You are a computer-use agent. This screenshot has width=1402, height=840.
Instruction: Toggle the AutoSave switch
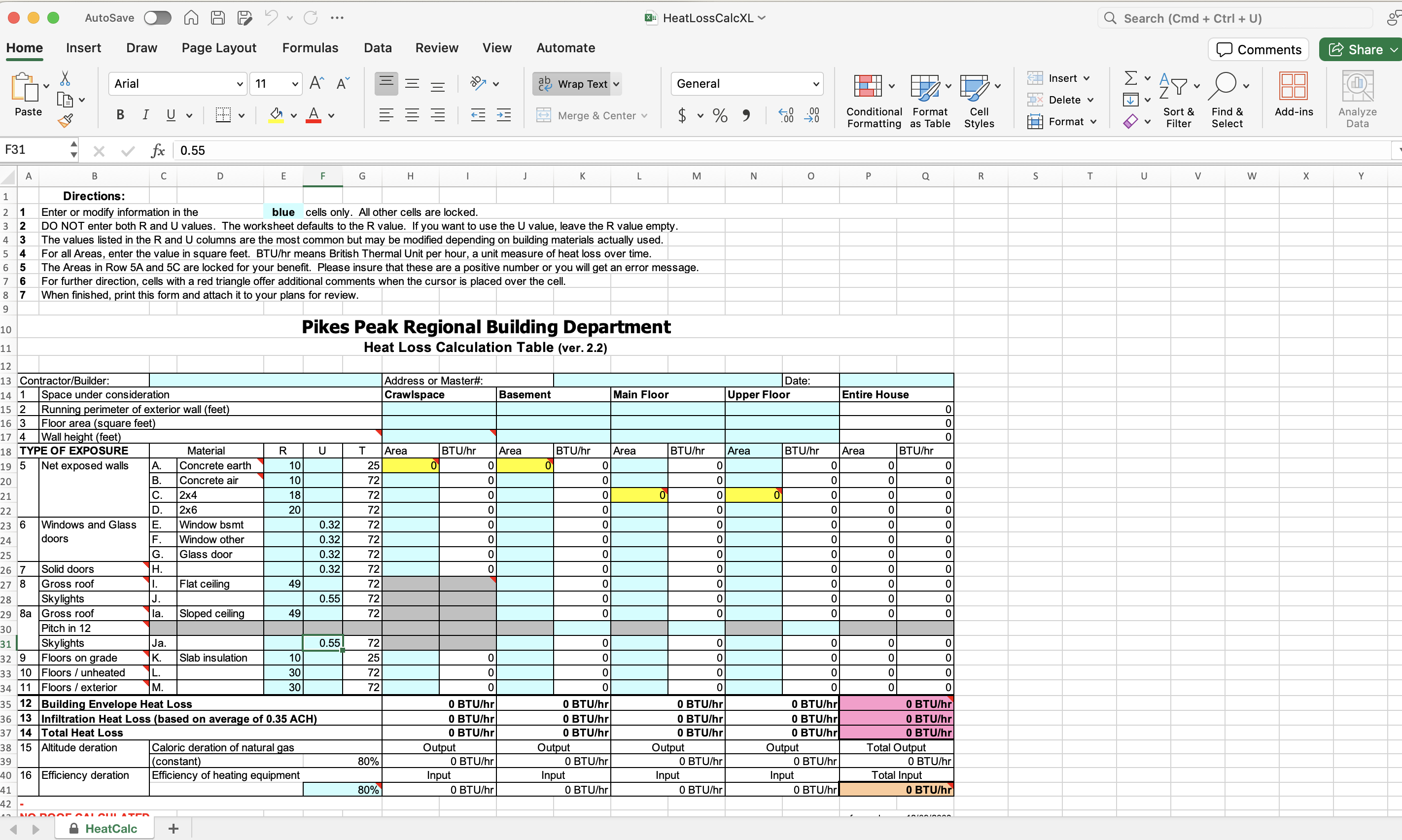157,18
